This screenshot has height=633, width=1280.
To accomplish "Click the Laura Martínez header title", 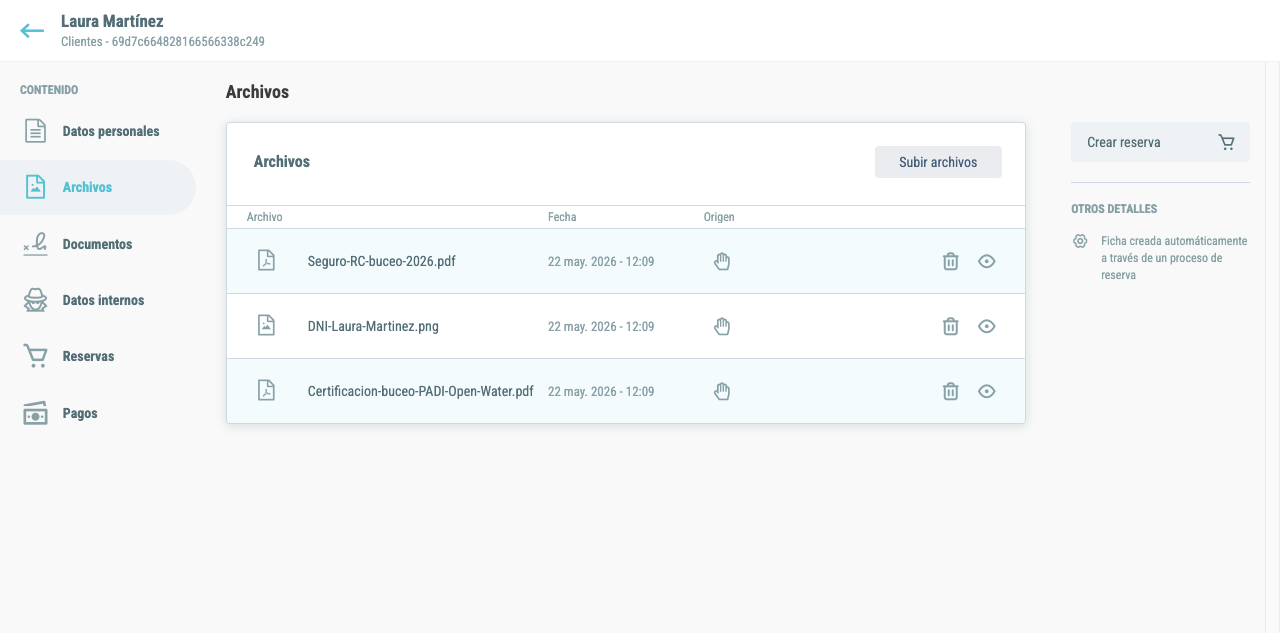I will click(x=112, y=21).
